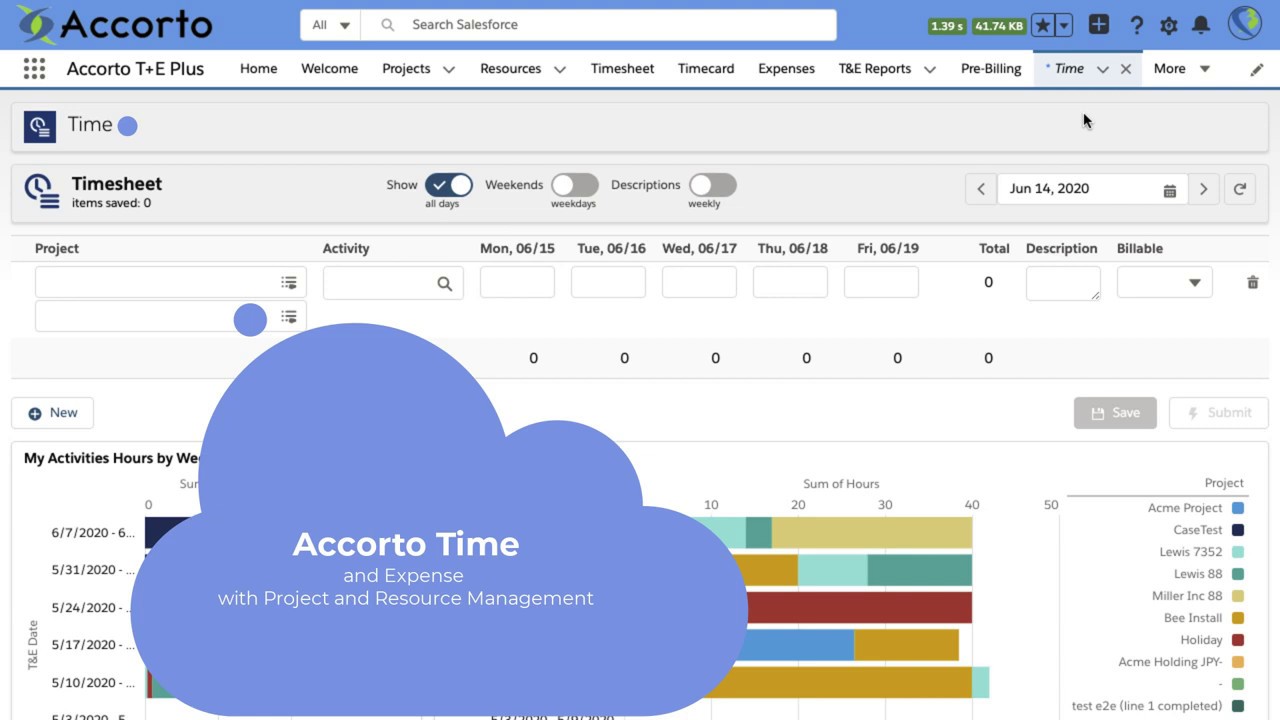The width and height of the screenshot is (1280, 720).
Task: Click the Submit button
Action: pos(1219,413)
